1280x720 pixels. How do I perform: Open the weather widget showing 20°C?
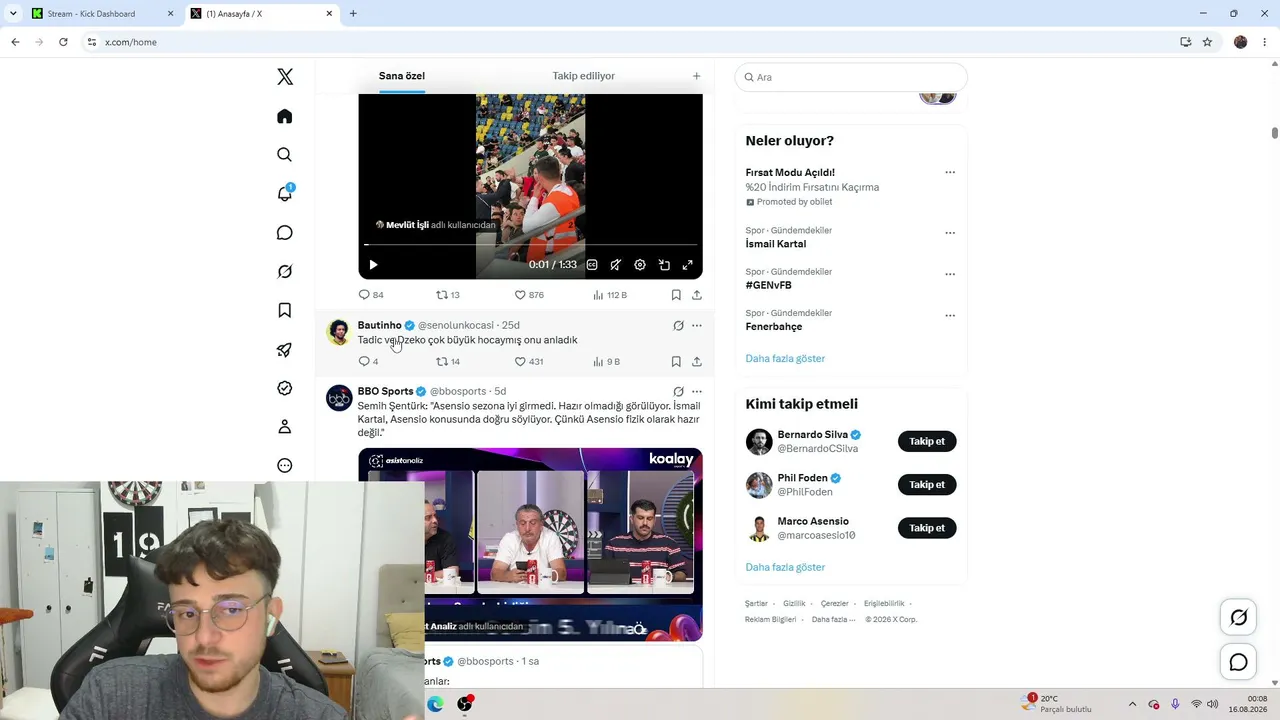(x=1057, y=704)
